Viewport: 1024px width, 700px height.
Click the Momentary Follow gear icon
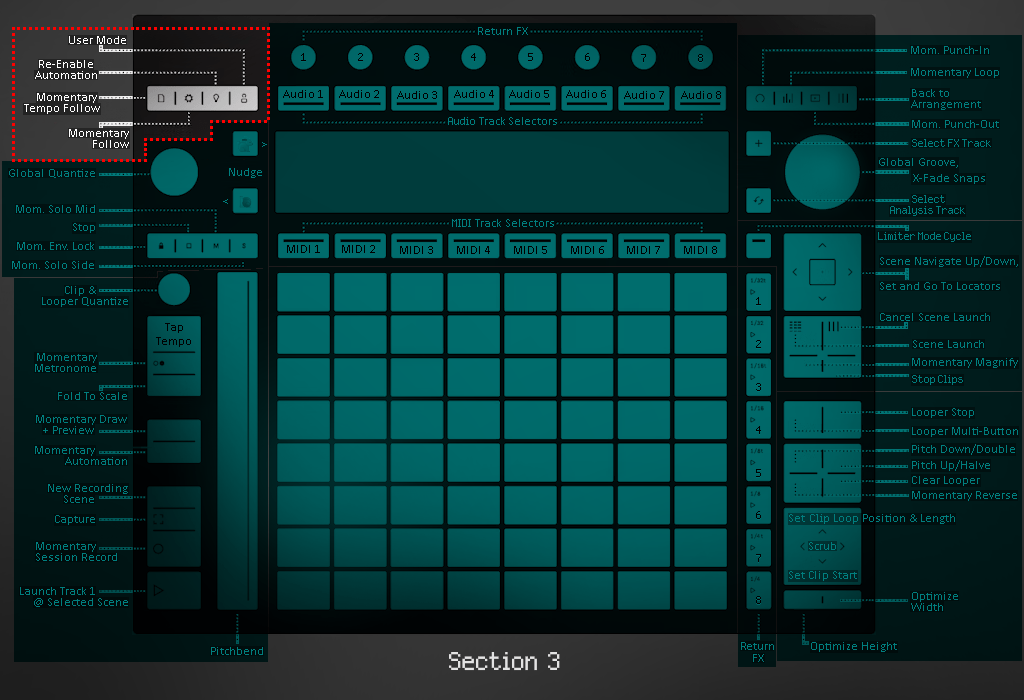click(x=189, y=98)
